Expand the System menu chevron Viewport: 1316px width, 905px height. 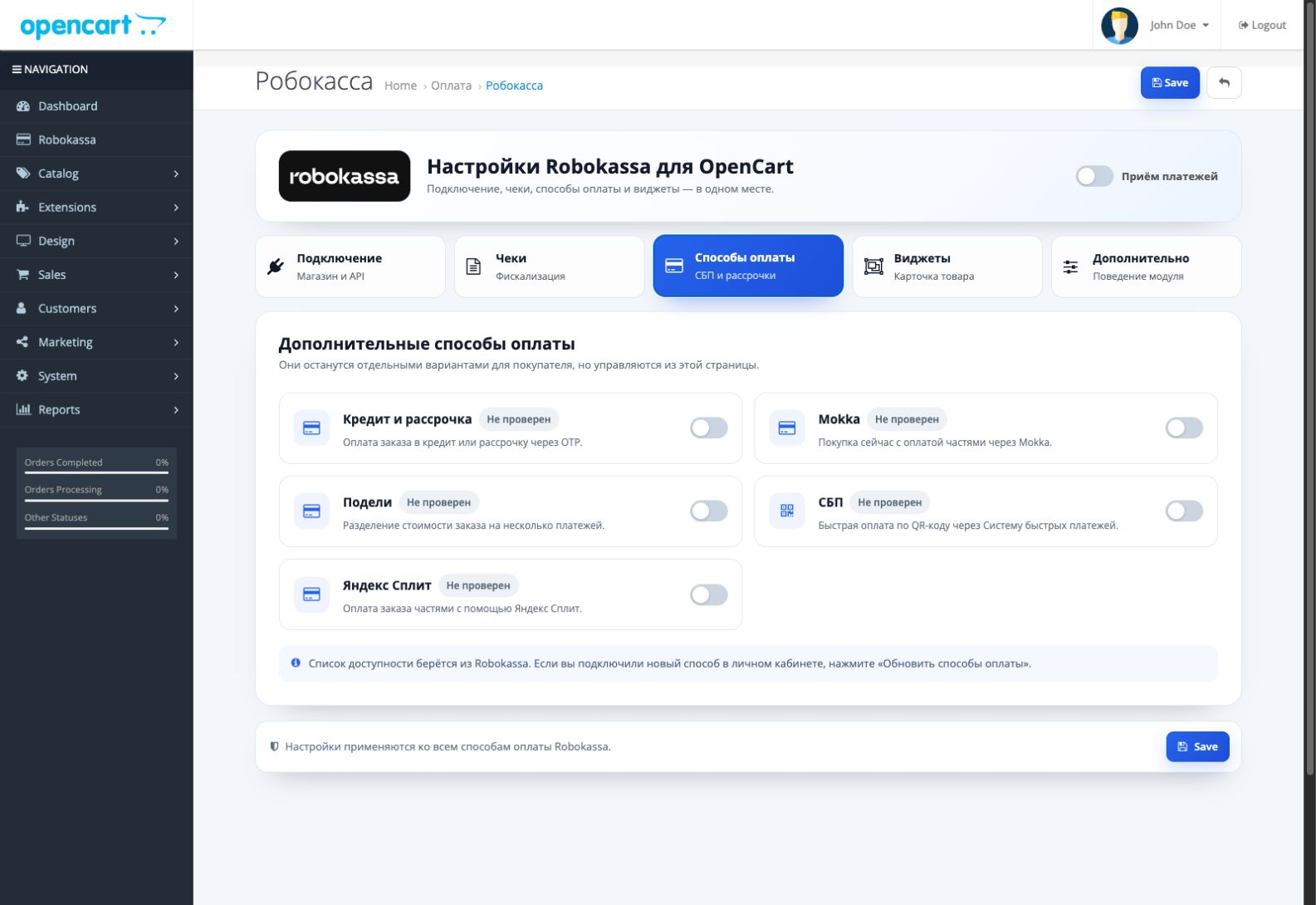[x=176, y=376]
